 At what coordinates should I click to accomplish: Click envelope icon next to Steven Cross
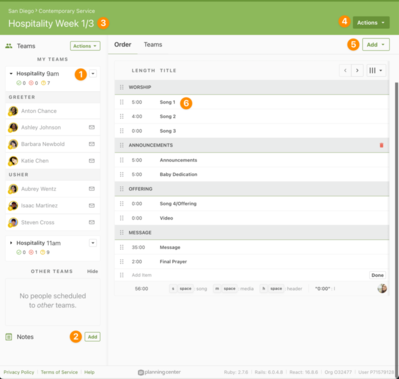92,222
